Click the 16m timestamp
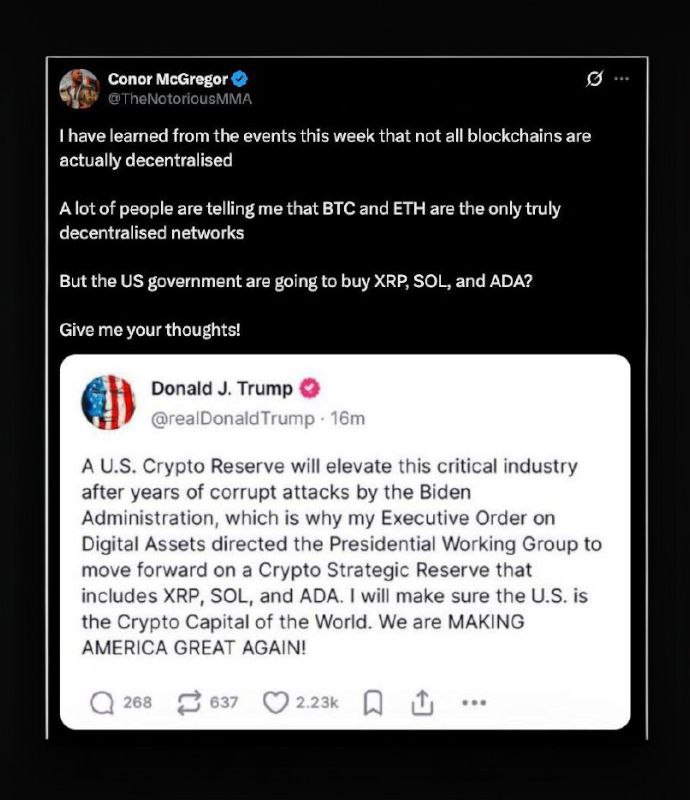 348,418
